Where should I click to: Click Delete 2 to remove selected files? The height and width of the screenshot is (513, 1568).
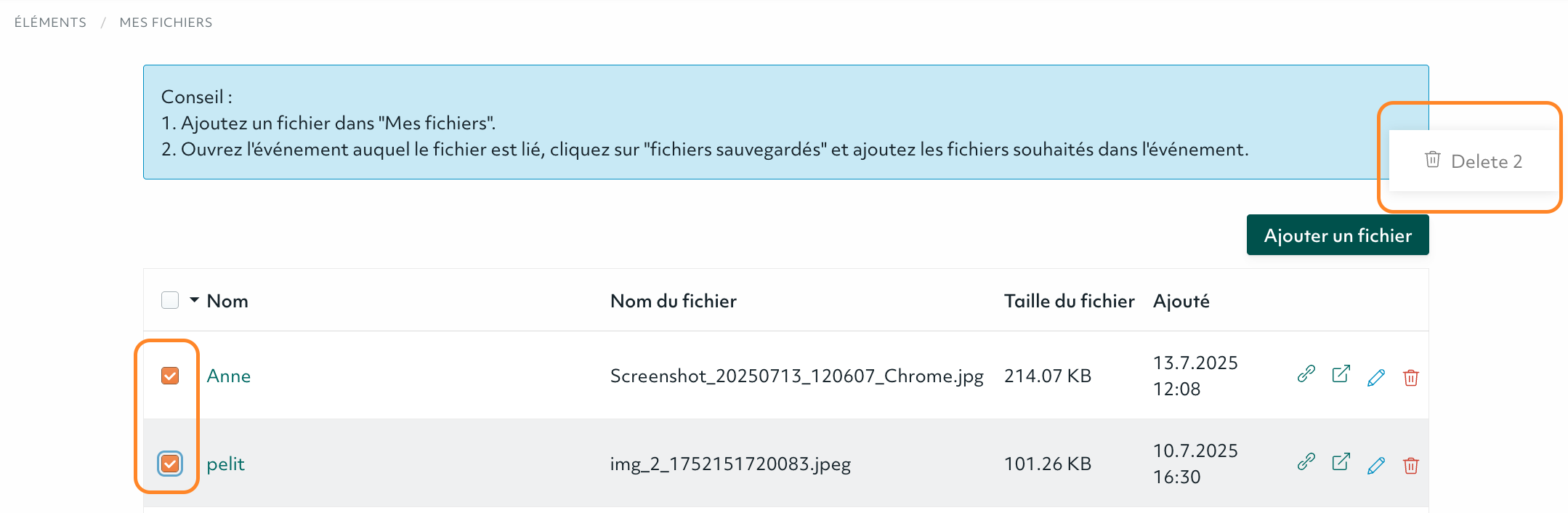click(1473, 161)
